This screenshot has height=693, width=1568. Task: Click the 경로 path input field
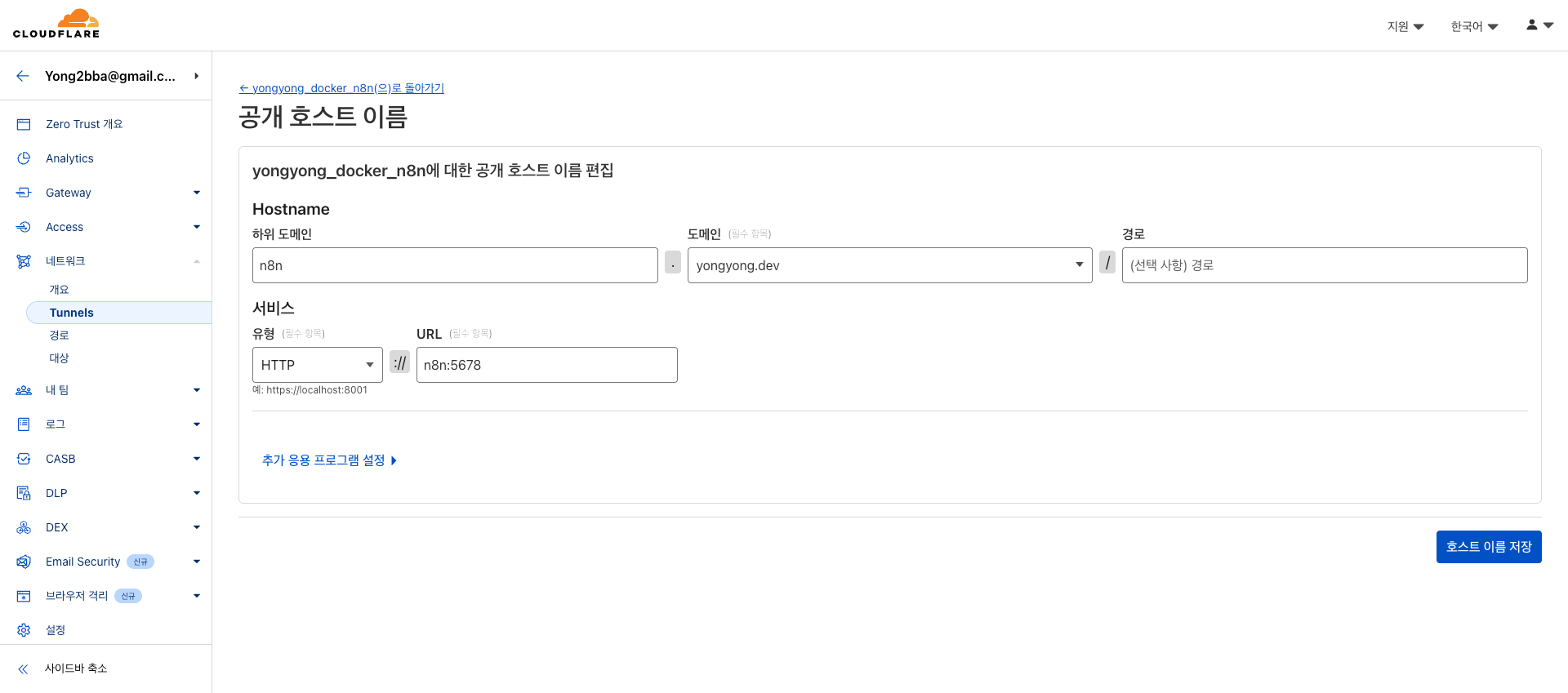click(x=1325, y=265)
